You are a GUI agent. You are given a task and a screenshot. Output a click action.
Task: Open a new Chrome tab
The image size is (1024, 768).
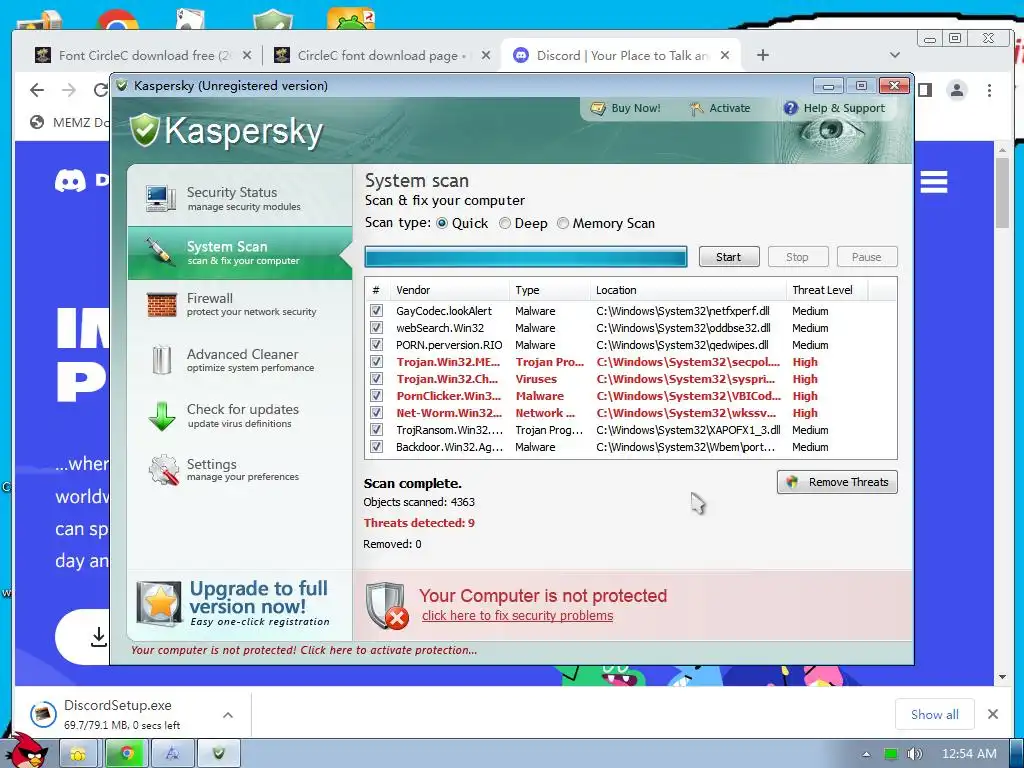763,56
